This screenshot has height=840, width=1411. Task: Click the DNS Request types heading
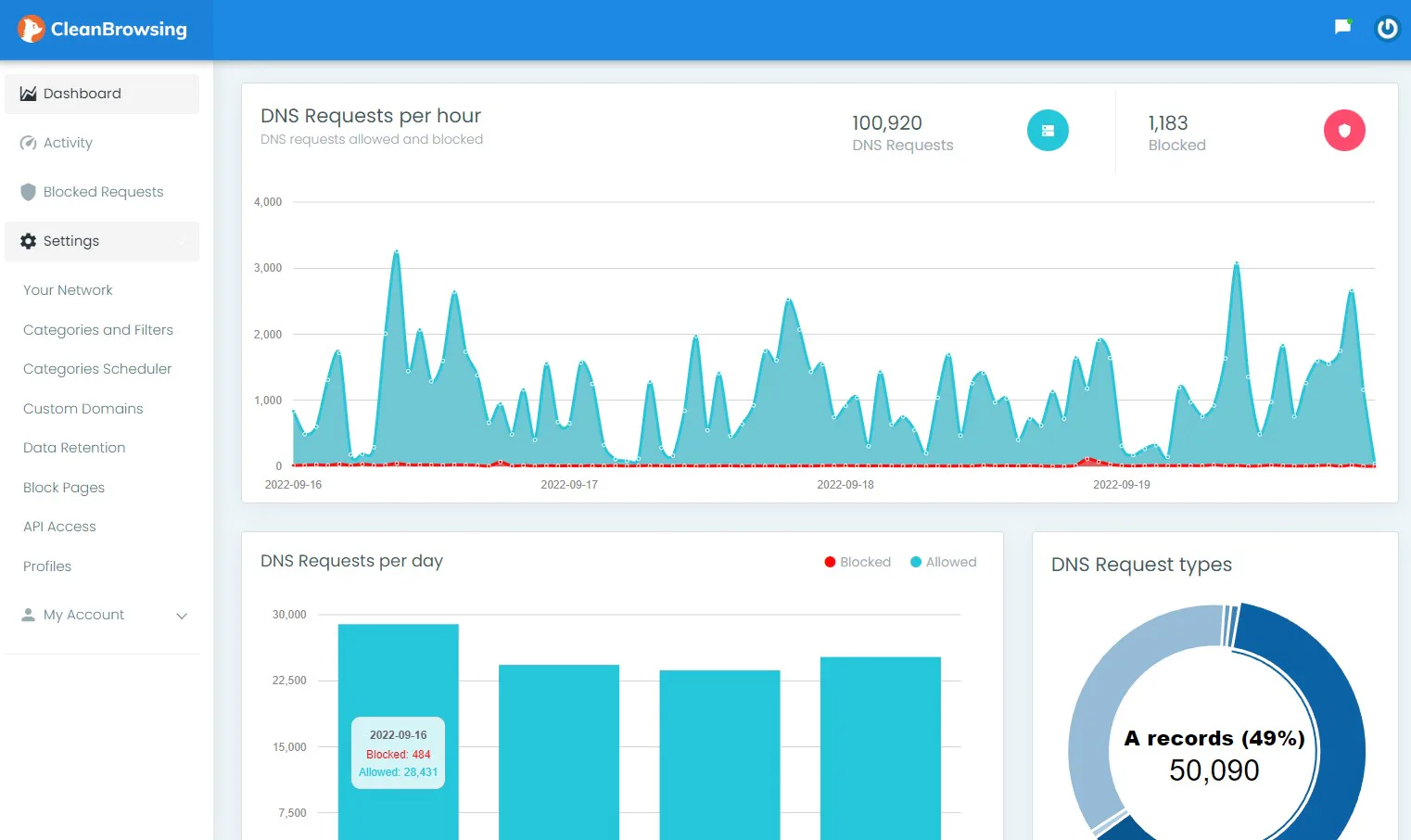point(1141,565)
